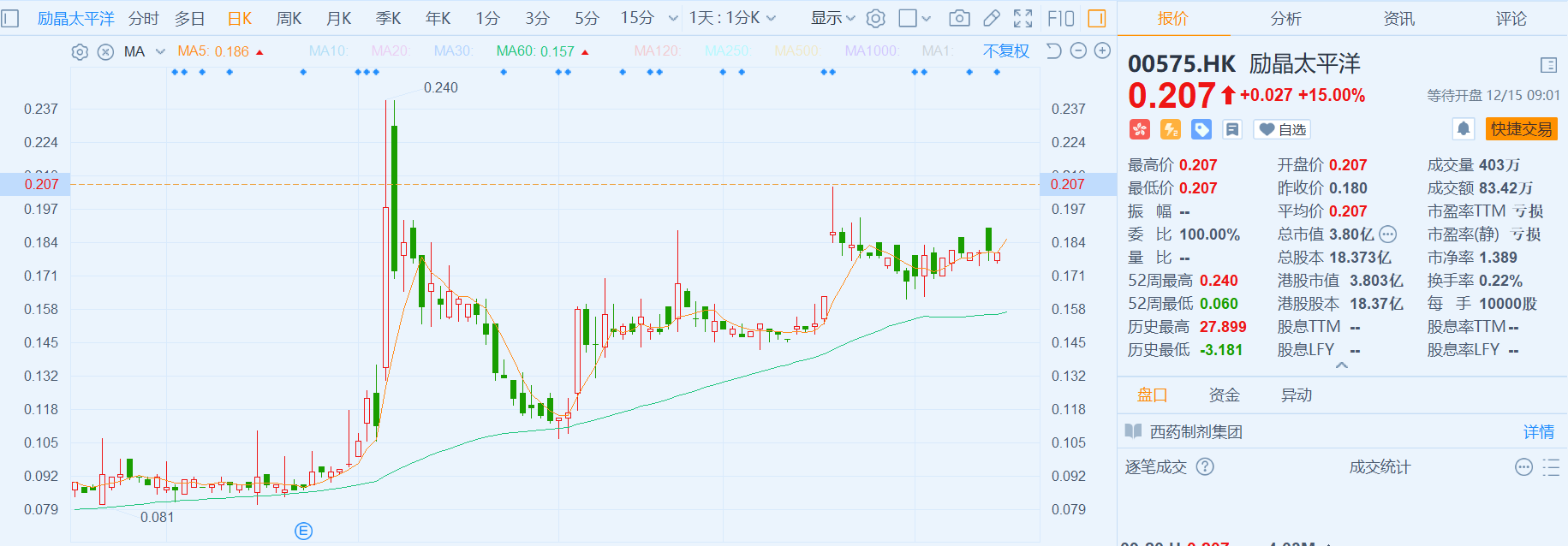Image resolution: width=1568 pixels, height=546 pixels.
Task: Switch to 多日 multi-day chart
Action: [190, 18]
